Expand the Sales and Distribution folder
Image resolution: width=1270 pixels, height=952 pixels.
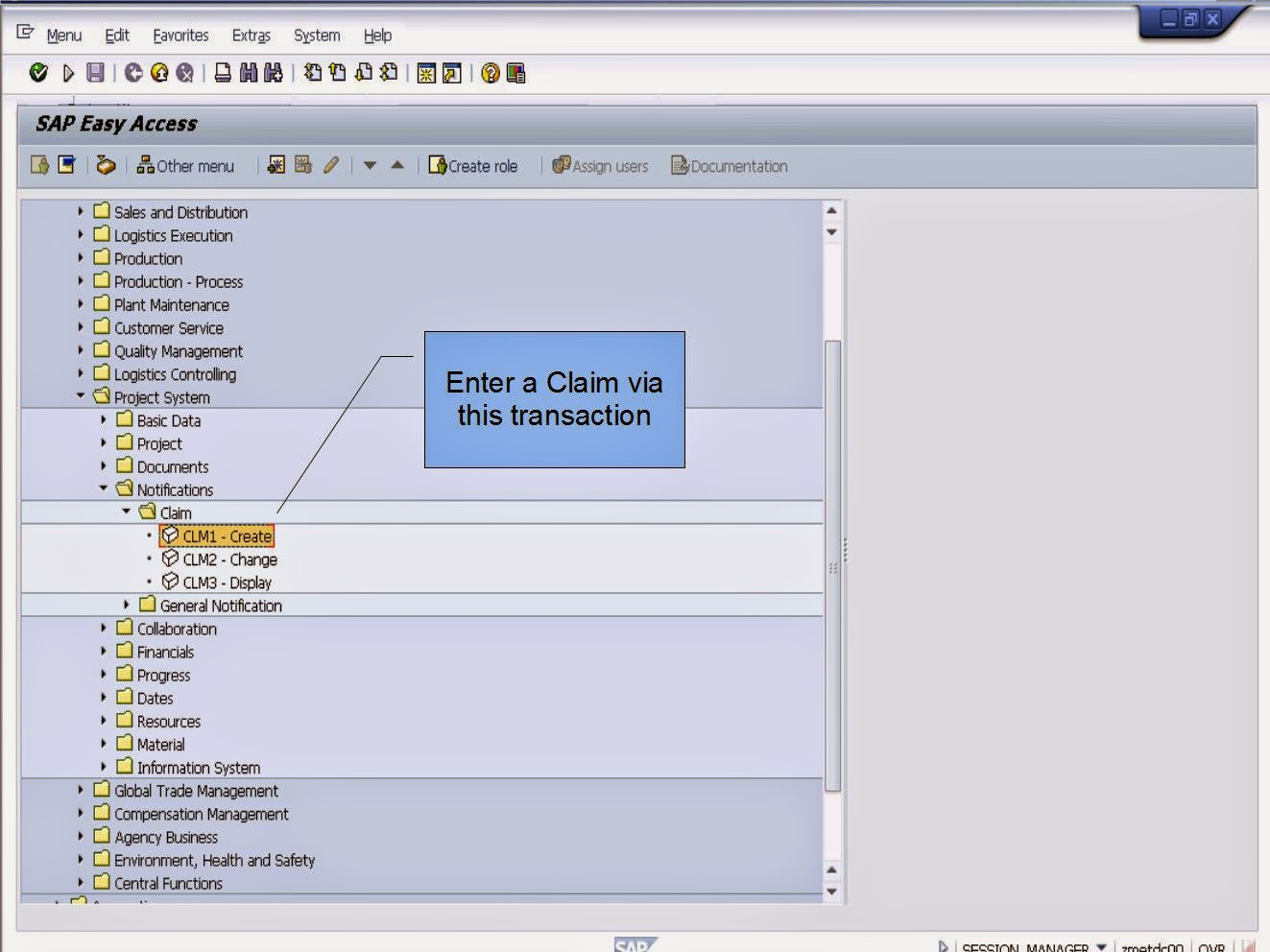(x=81, y=211)
